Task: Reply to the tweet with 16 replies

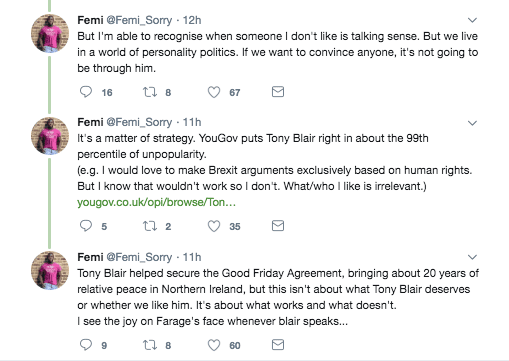Action: point(86,92)
